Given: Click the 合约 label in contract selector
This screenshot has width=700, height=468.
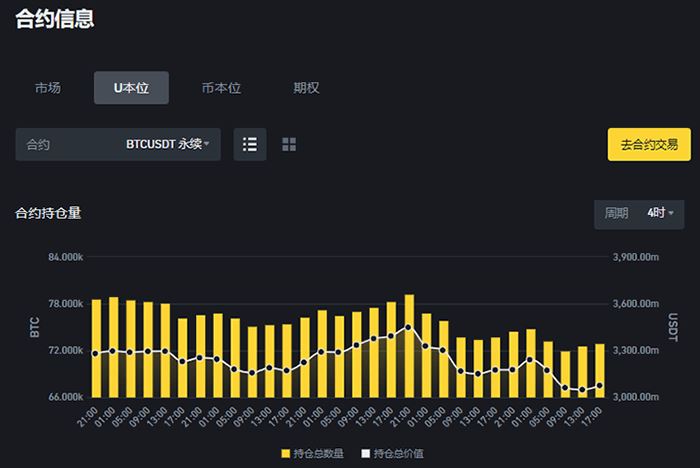Looking at the screenshot, I should click(x=39, y=145).
